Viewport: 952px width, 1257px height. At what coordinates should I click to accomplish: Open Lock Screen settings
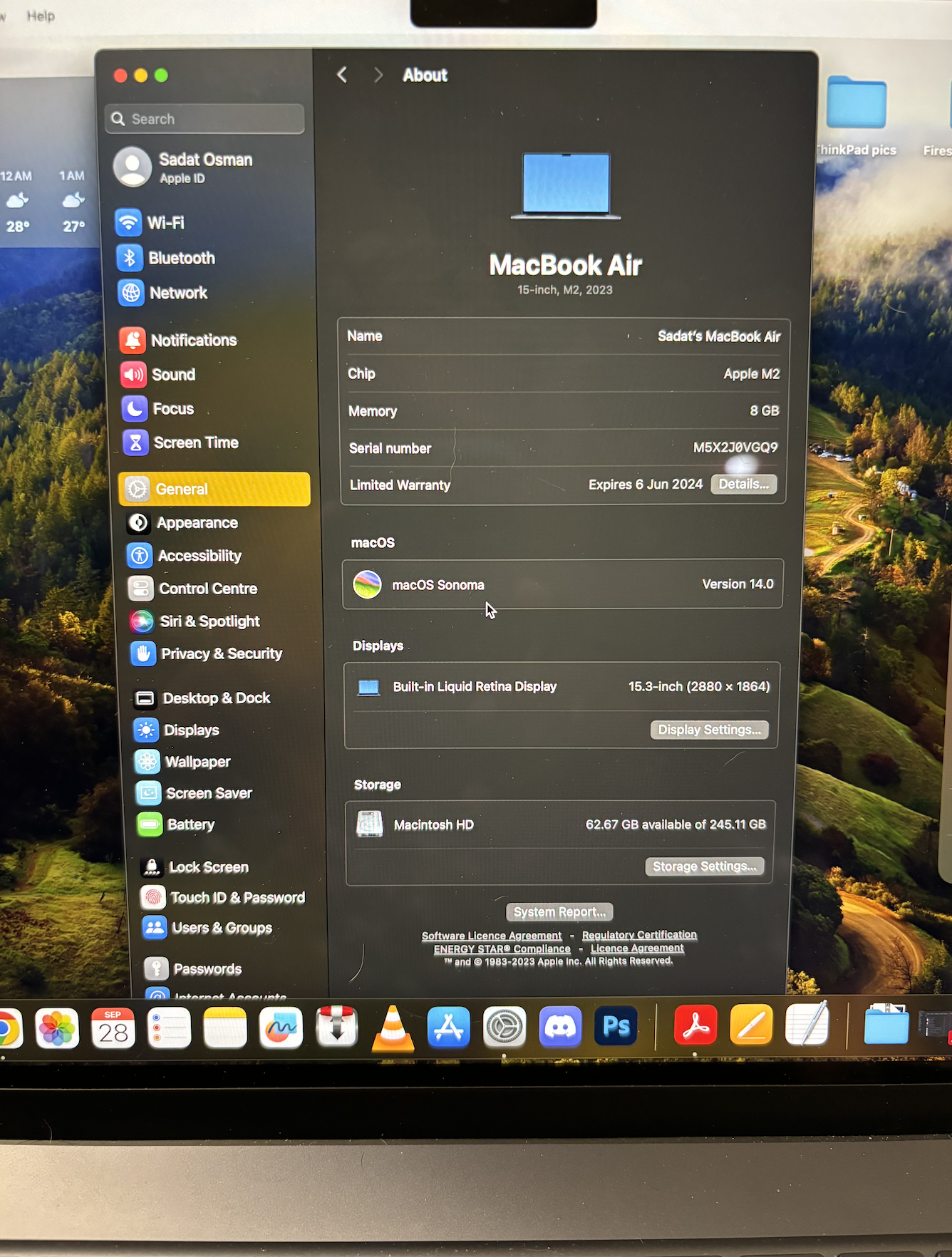[x=195, y=867]
